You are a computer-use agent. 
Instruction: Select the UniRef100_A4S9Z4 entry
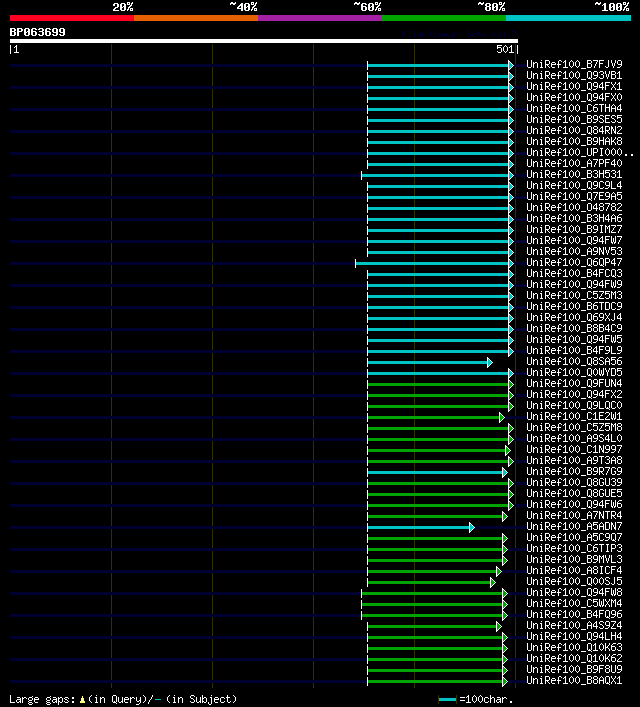pyautogui.click(x=574, y=625)
